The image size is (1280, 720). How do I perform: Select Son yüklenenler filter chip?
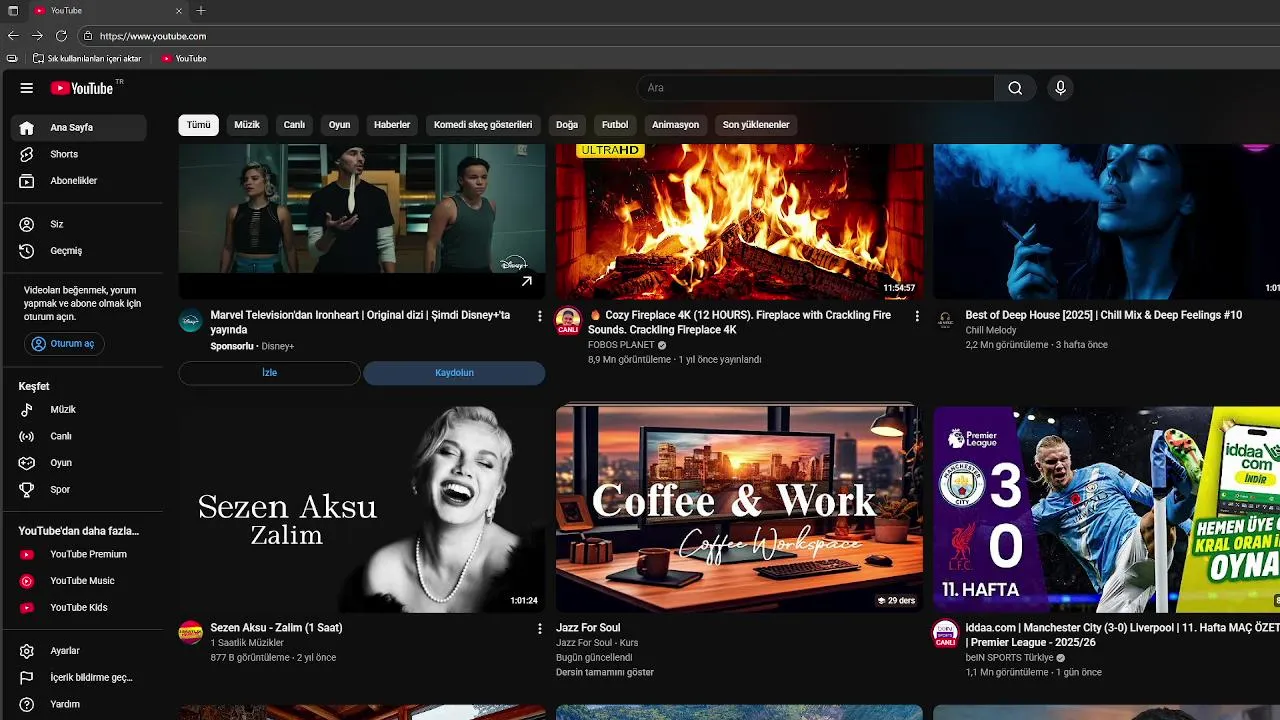pos(756,125)
